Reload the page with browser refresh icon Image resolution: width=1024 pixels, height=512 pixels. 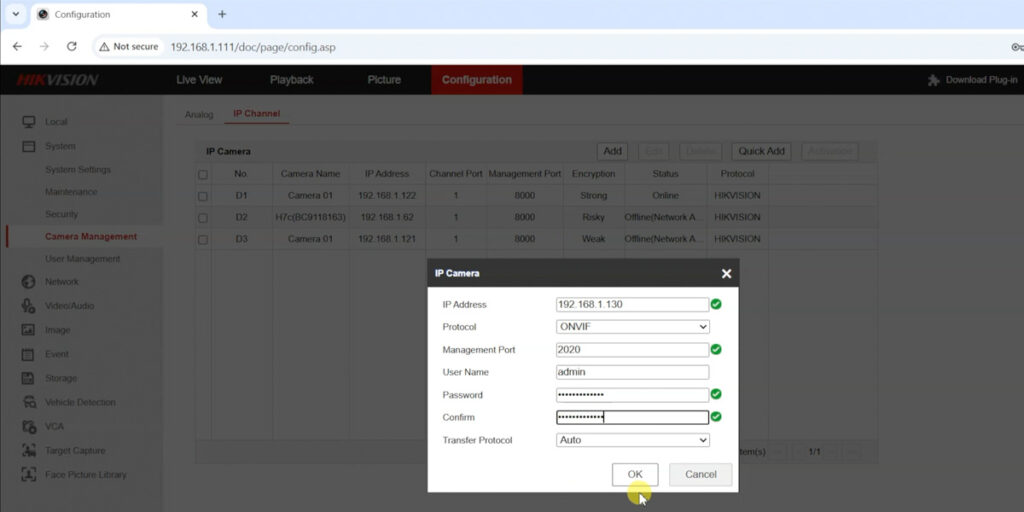[x=71, y=46]
